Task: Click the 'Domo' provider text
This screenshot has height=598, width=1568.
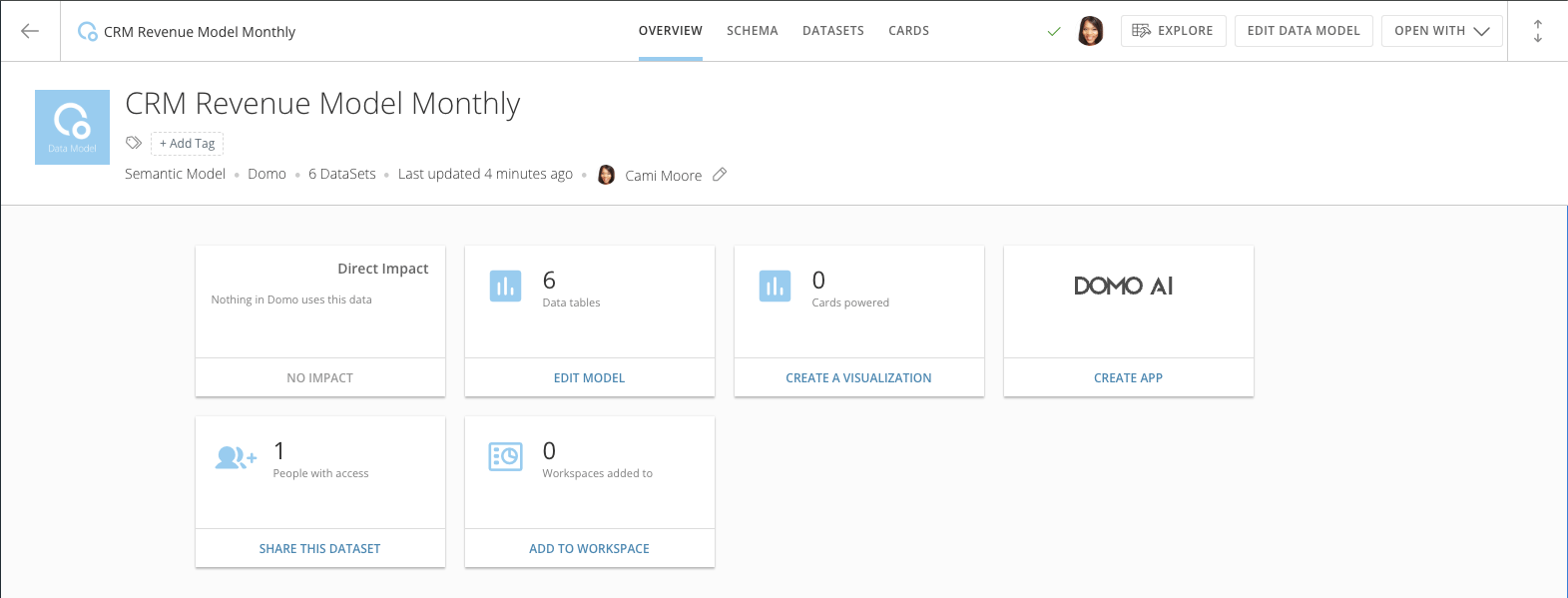Action: point(267,174)
